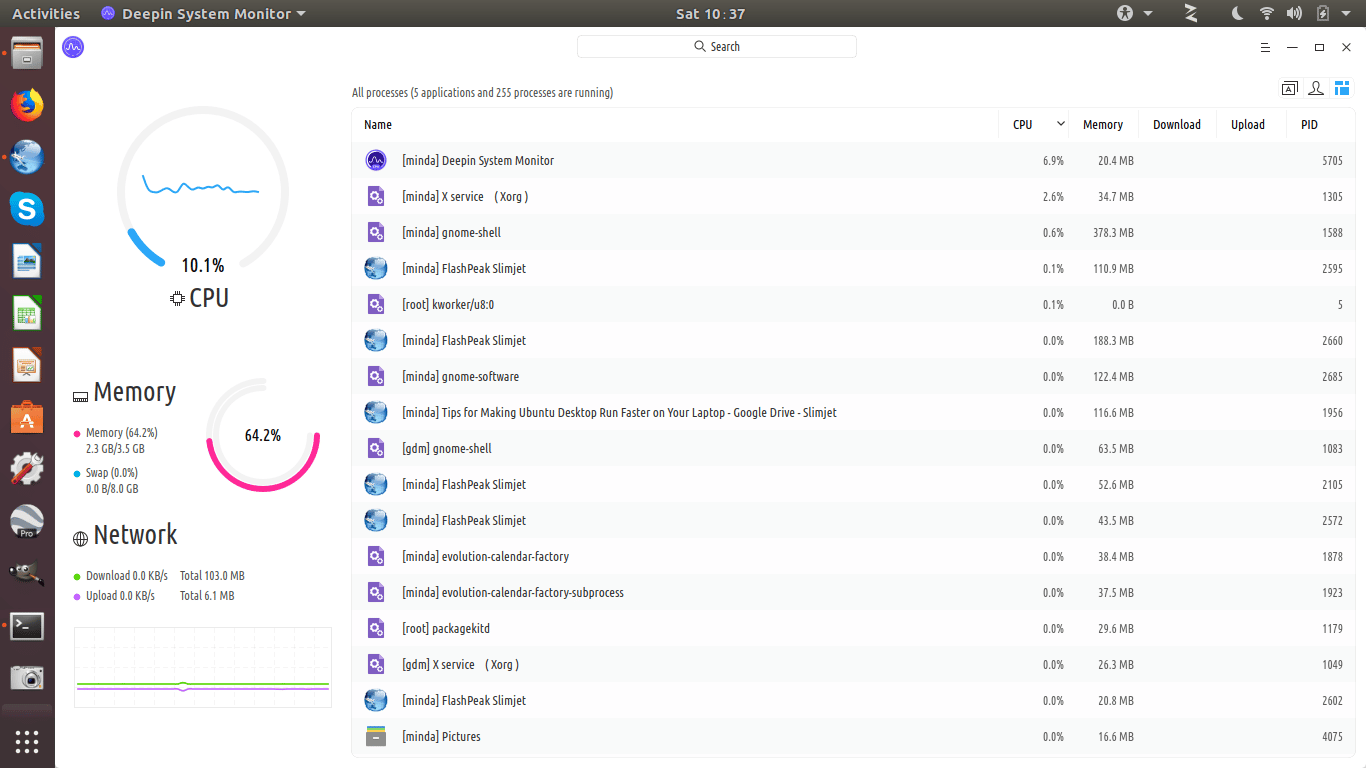This screenshot has width=1366, height=768.
Task: Select the [minda] Pictures process
Action: (853, 736)
